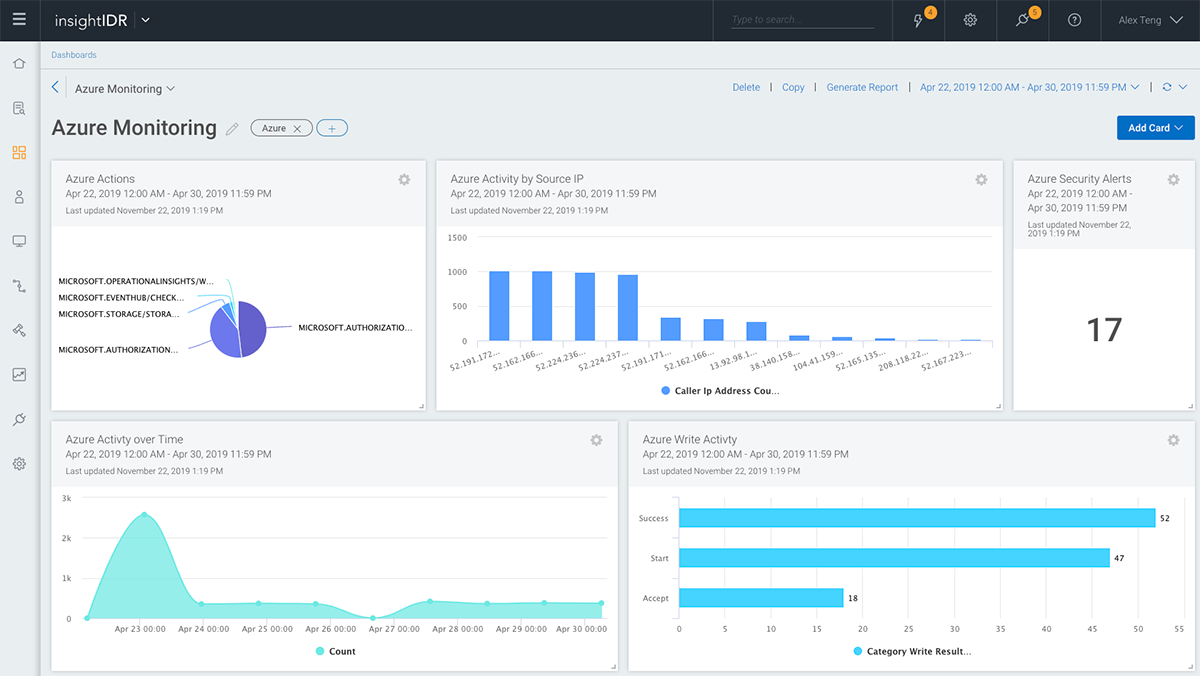Image resolution: width=1200 pixels, height=676 pixels.
Task: Toggle the Category Write Result legend
Action: (912, 651)
